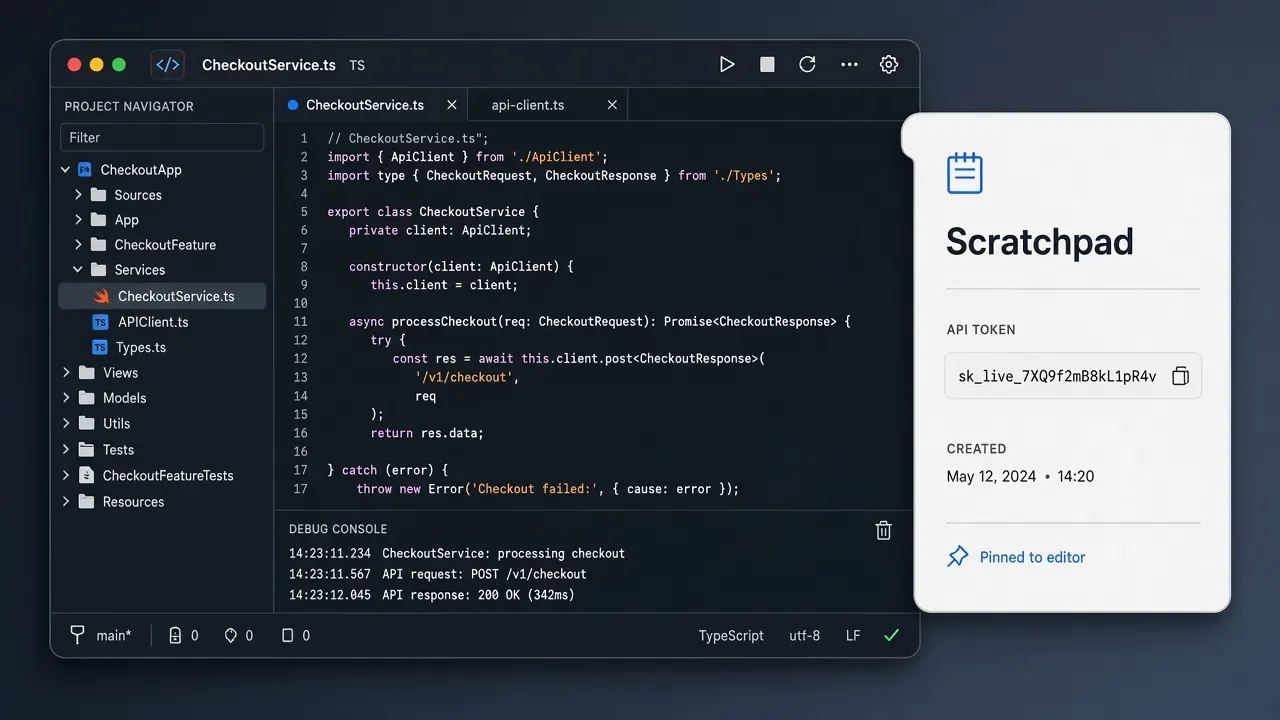This screenshot has width=1280, height=720.
Task: Click the Filter input field
Action: pos(162,137)
